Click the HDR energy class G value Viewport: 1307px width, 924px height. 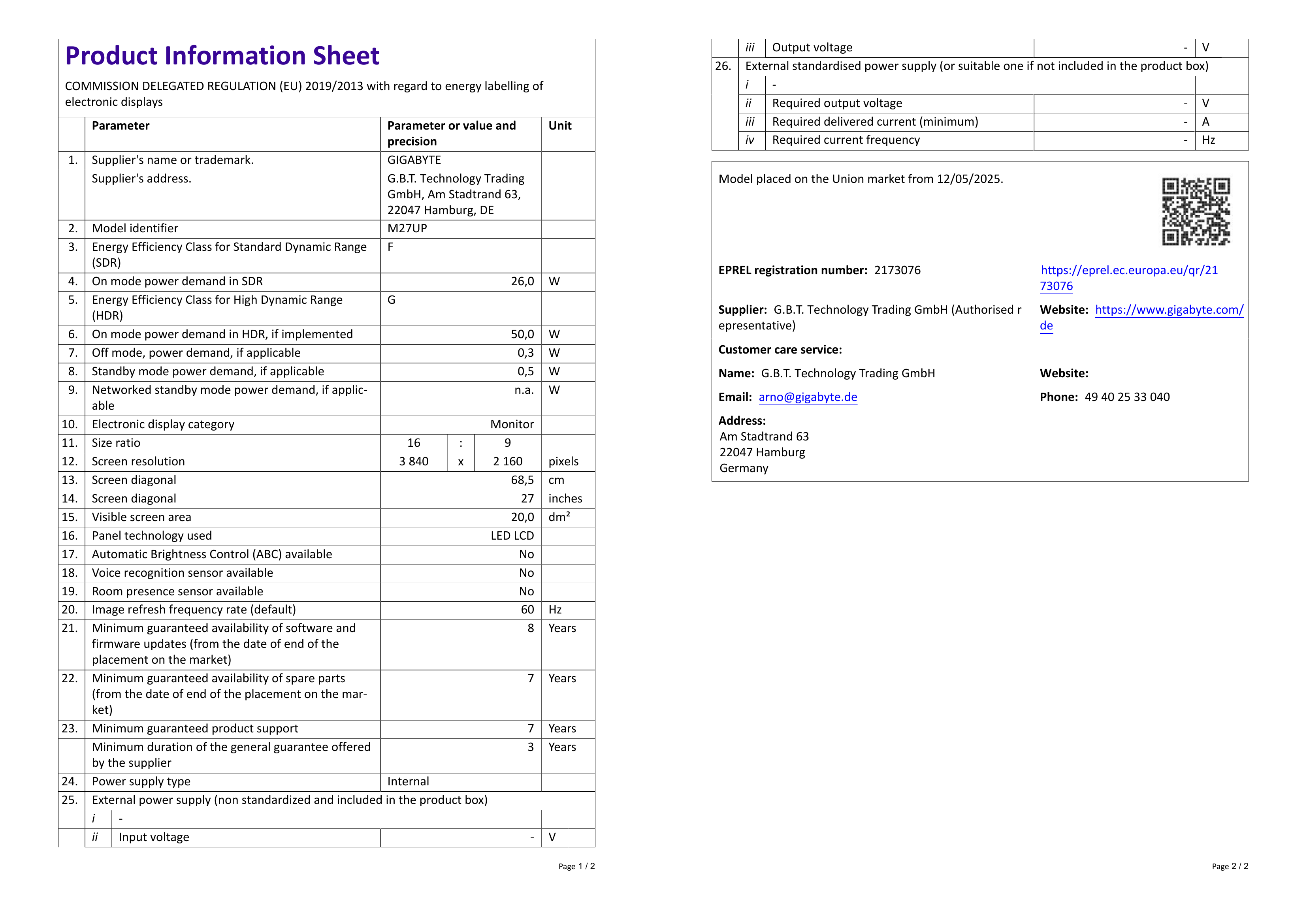[x=391, y=300]
